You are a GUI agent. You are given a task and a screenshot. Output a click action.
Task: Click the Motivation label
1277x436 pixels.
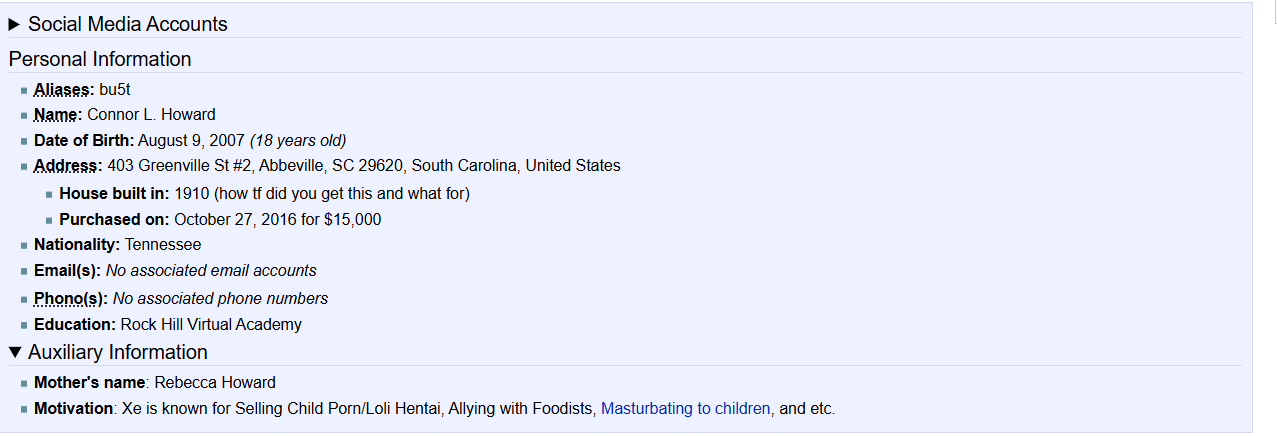click(73, 408)
